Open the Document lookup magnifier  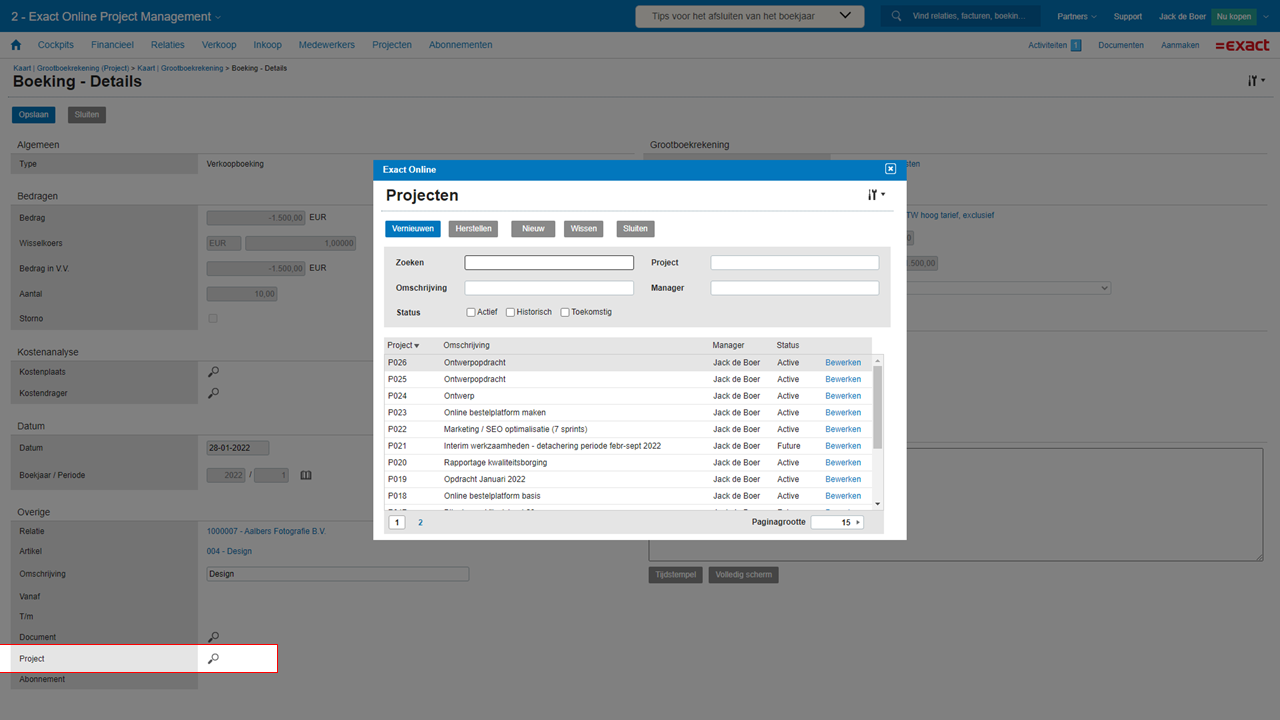(213, 637)
